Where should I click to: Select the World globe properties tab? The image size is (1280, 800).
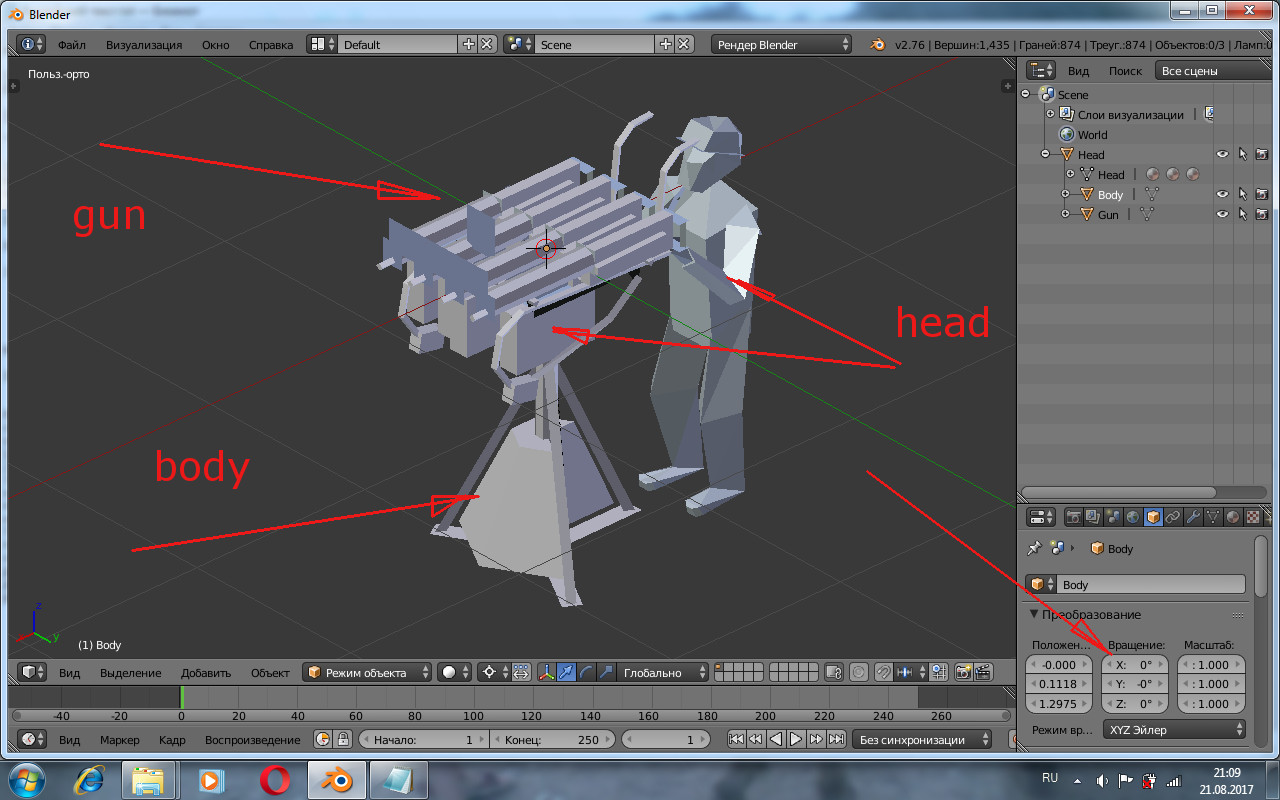[x=1132, y=517]
